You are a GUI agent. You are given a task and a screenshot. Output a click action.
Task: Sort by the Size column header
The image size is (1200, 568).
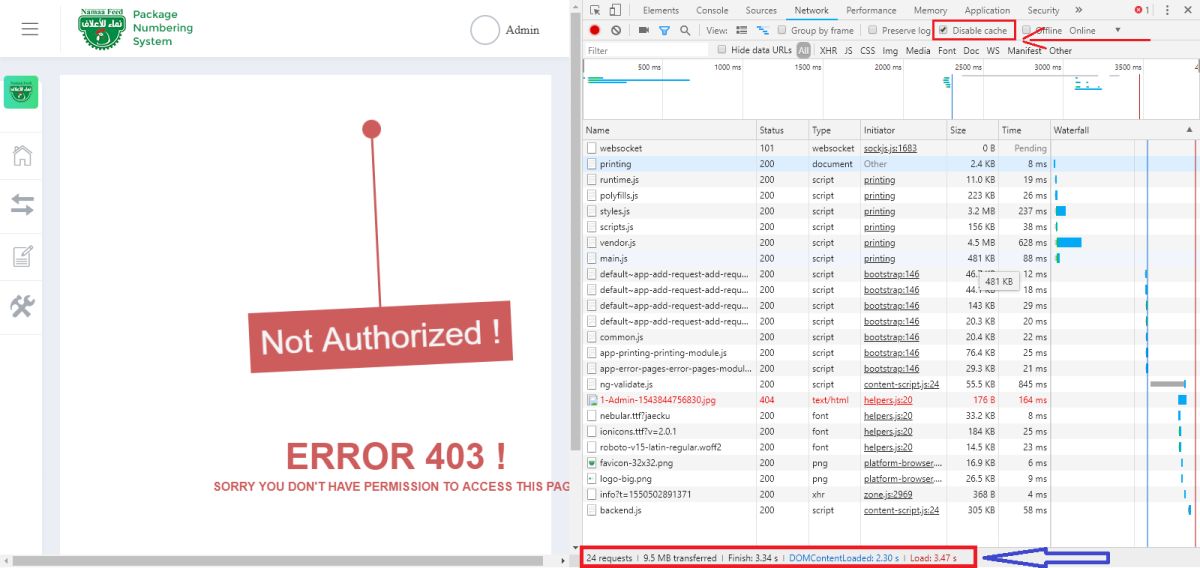971,130
